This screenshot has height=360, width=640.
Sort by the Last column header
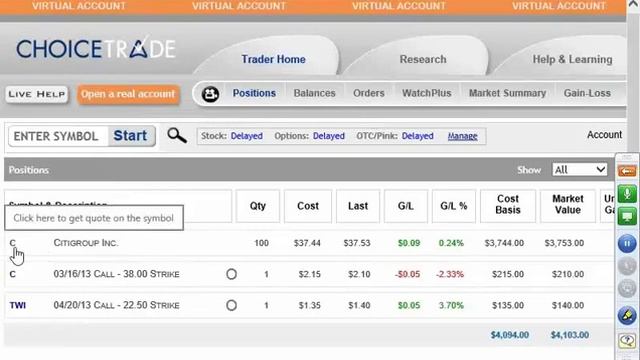[x=358, y=206]
